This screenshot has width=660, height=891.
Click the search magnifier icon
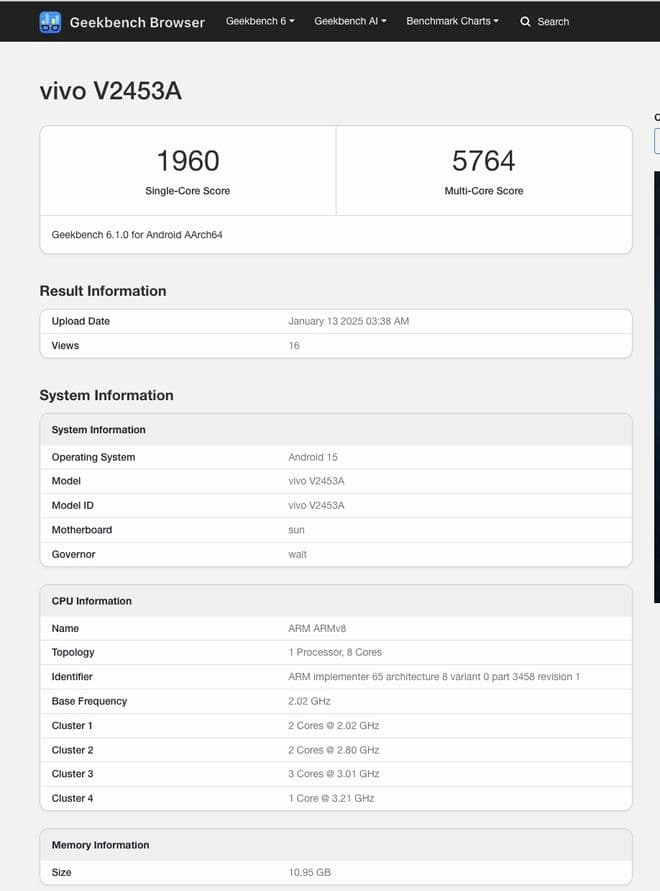coord(525,21)
